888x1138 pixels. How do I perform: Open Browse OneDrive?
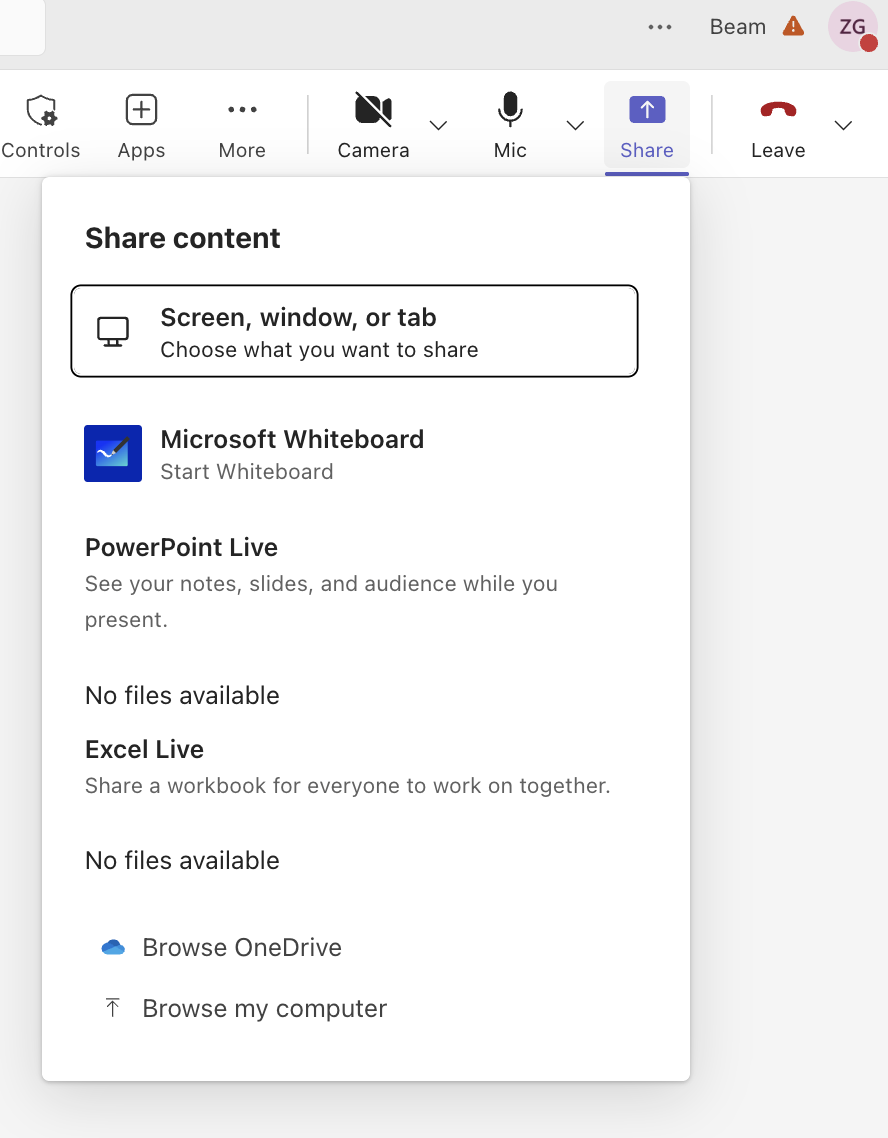[x=241, y=946]
